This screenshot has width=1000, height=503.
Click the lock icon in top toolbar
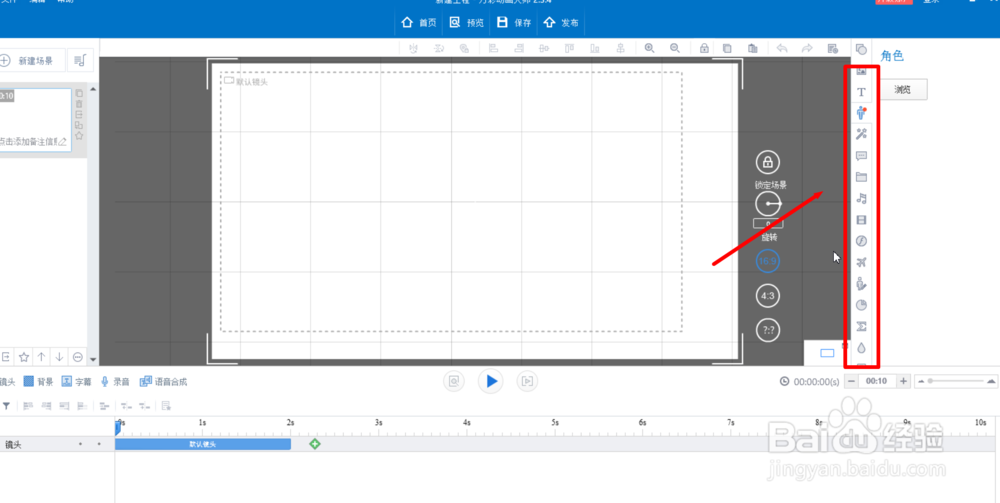[x=703, y=48]
